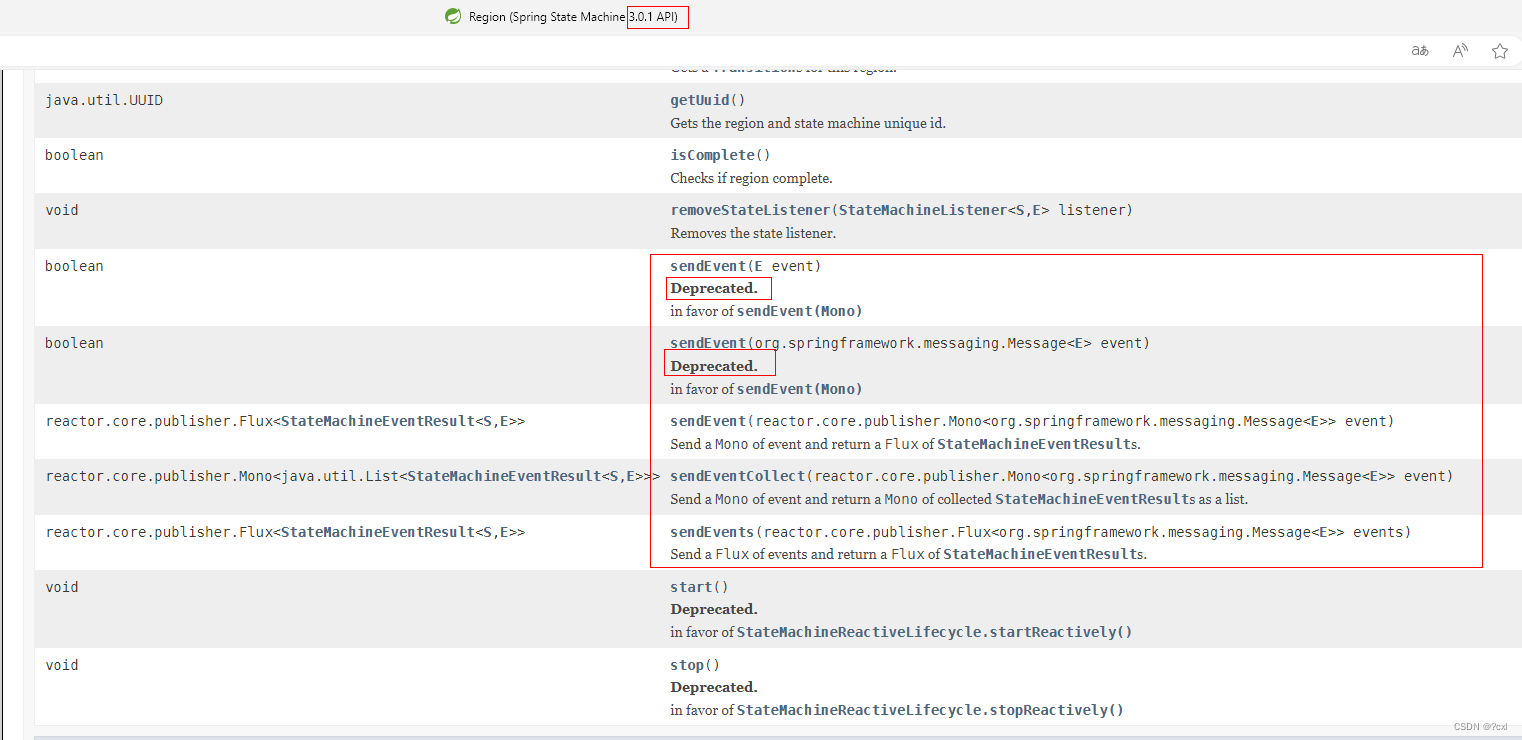Add page to favorites with star icon

(1500, 51)
